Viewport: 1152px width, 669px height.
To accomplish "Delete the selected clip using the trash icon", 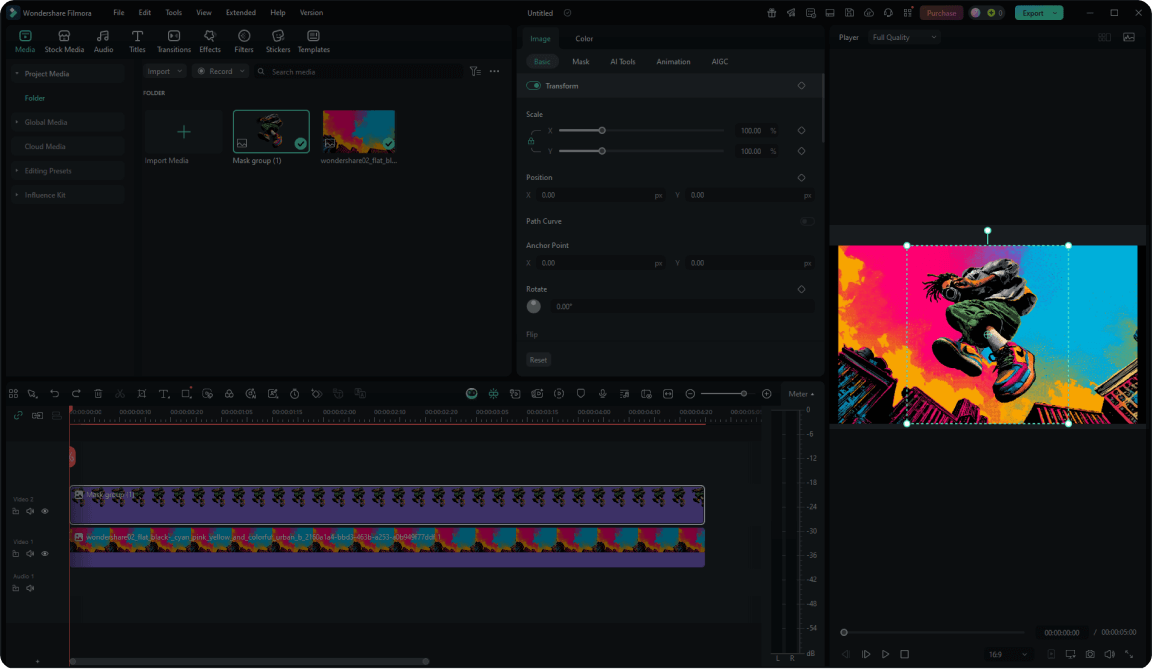I will 98,394.
